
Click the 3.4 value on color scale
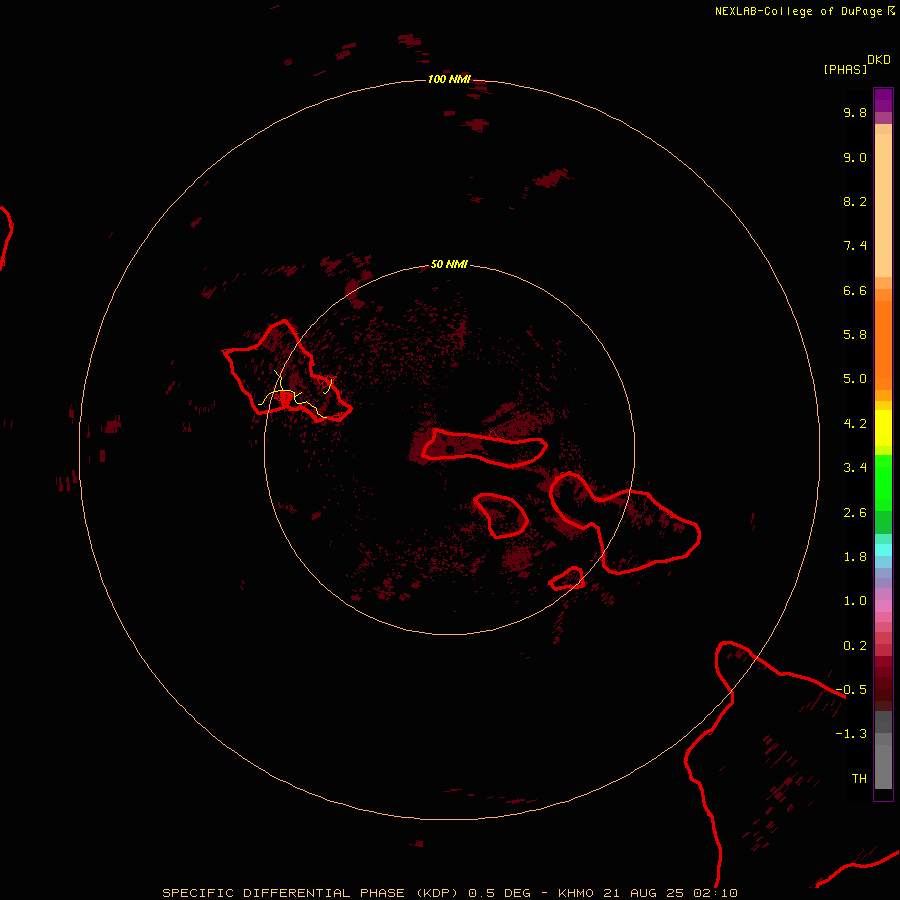[x=855, y=468]
